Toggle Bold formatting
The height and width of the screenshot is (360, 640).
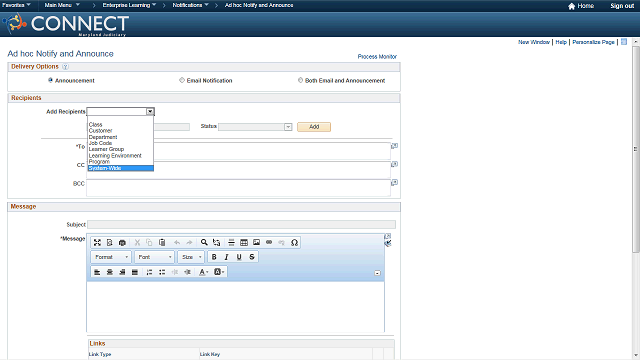click(x=214, y=257)
